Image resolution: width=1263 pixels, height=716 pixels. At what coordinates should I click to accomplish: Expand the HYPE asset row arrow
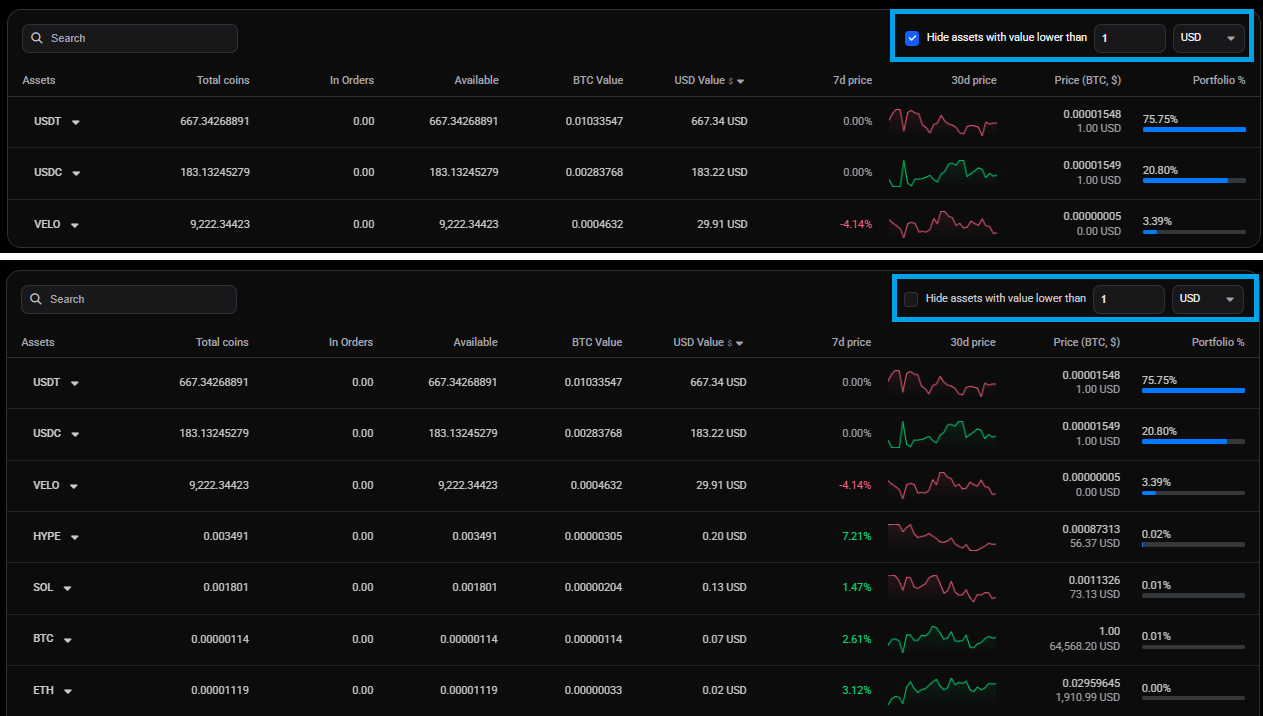point(75,537)
